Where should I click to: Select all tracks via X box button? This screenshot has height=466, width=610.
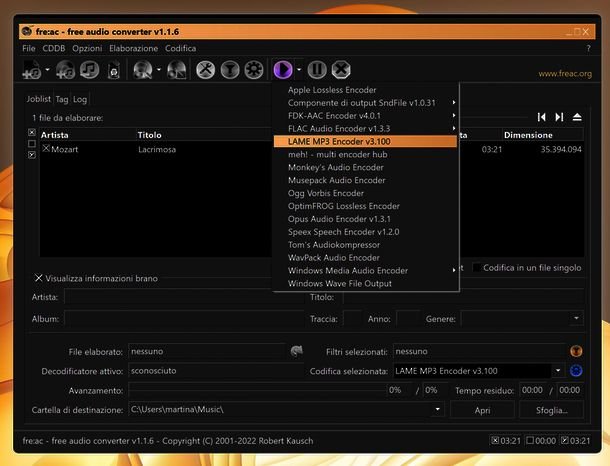pyautogui.click(x=32, y=132)
